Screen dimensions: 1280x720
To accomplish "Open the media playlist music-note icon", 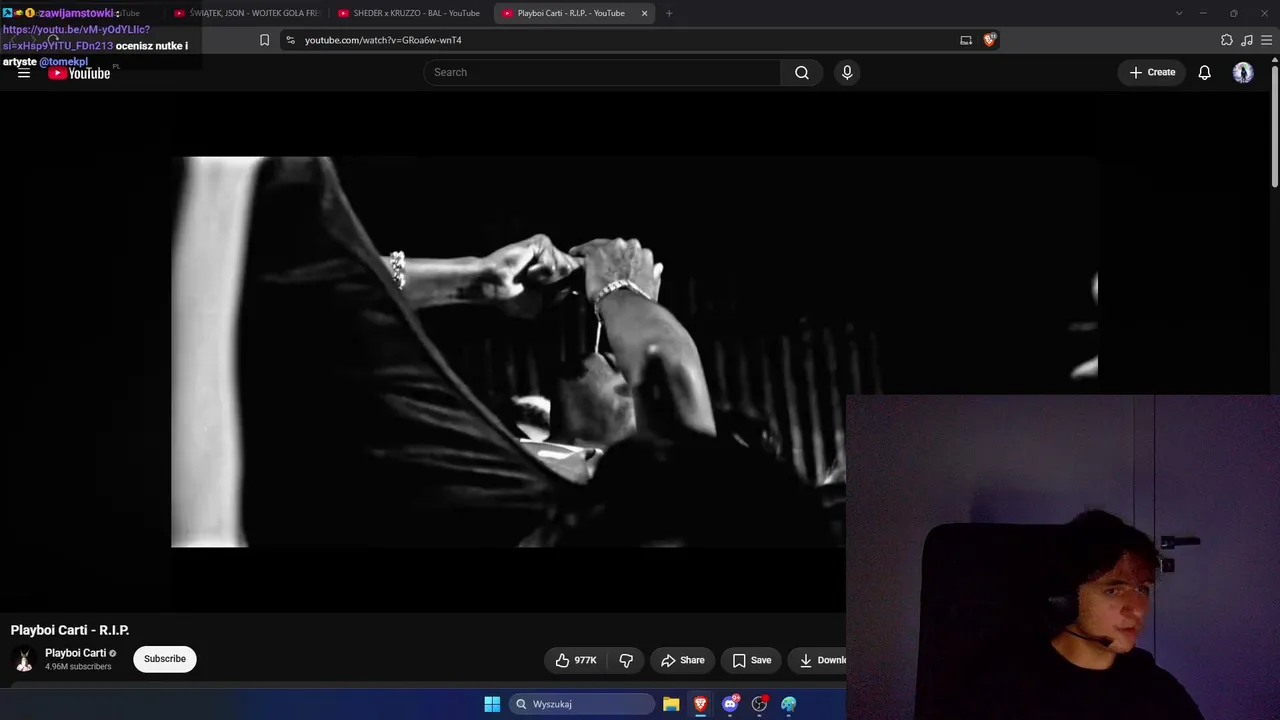I will tap(1247, 40).
